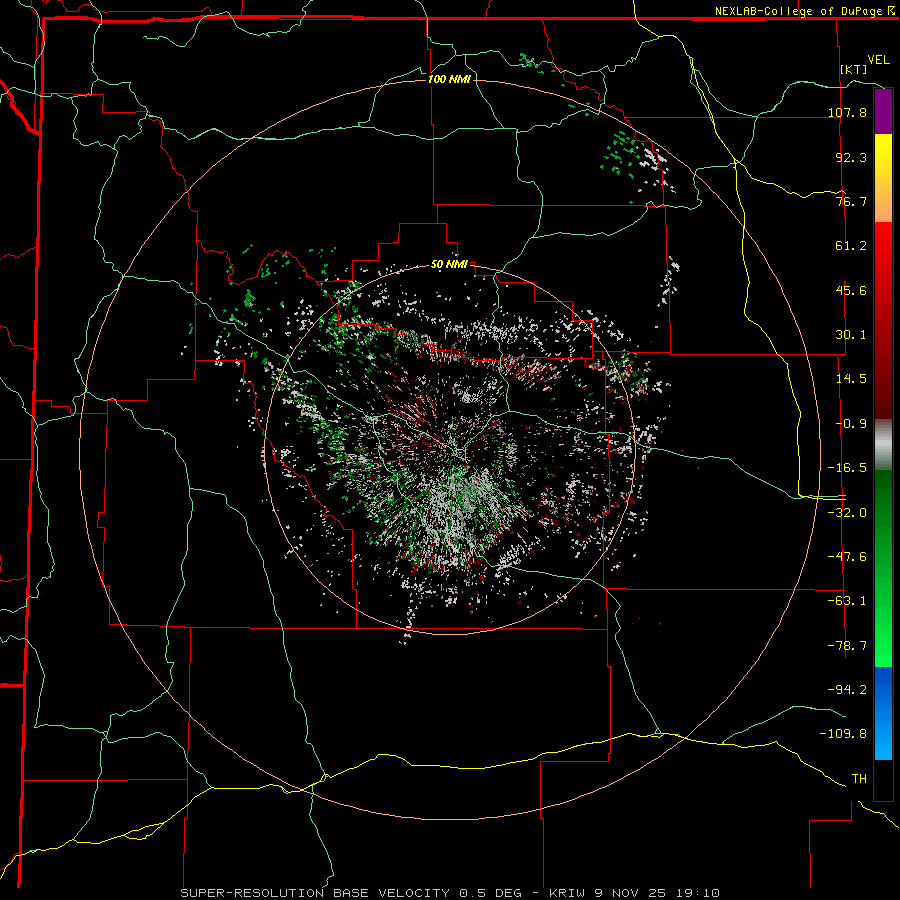Click the 30.1 legend value
Screen dimensions: 900x900
(x=851, y=335)
